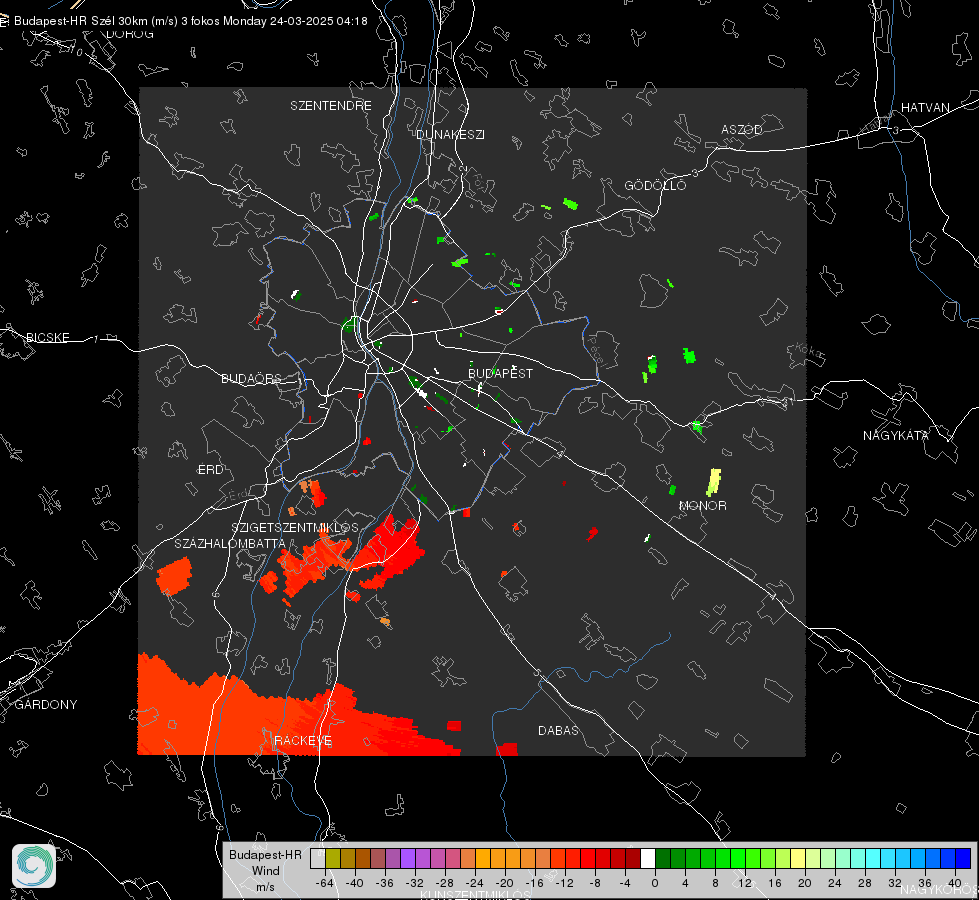979x900 pixels.
Task: Select the DUNAKESZI map label
Action: pos(450,134)
